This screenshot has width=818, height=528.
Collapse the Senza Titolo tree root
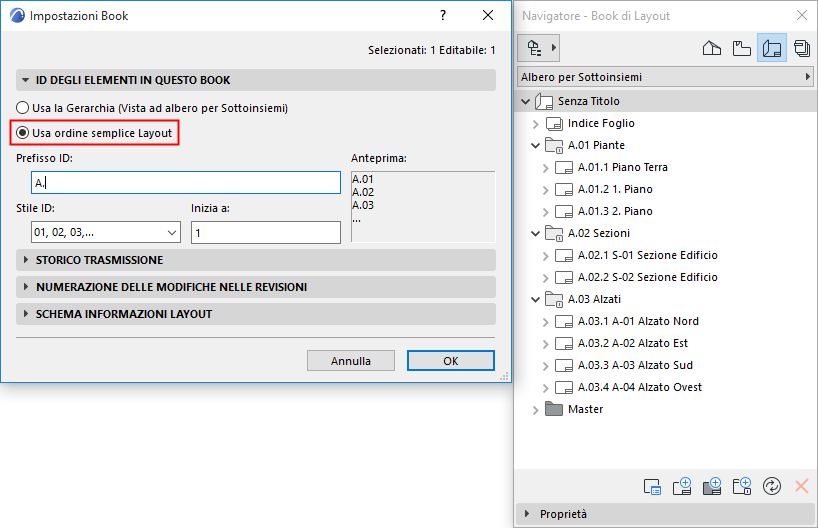[x=525, y=101]
